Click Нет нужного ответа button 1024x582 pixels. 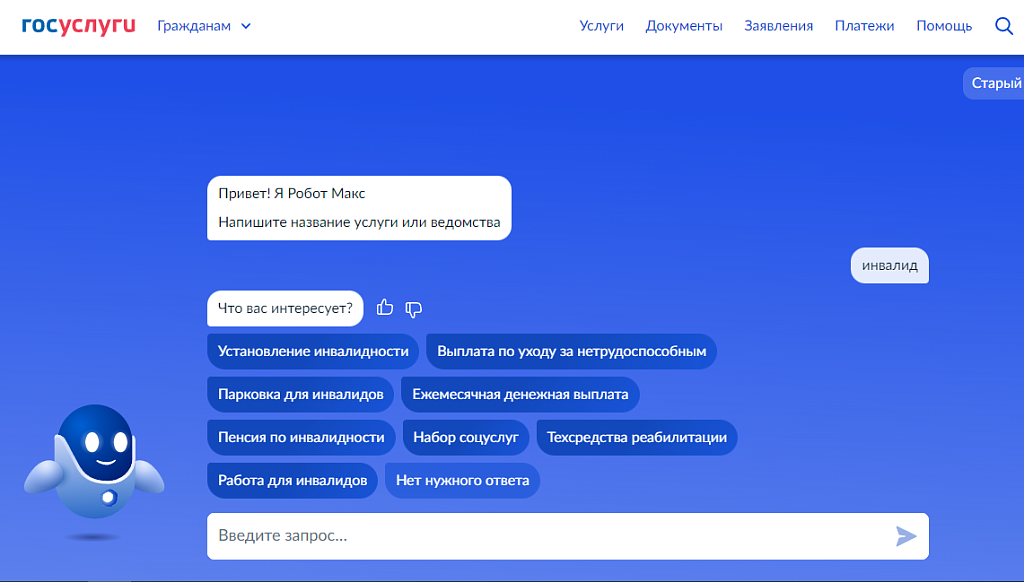pyautogui.click(x=462, y=480)
